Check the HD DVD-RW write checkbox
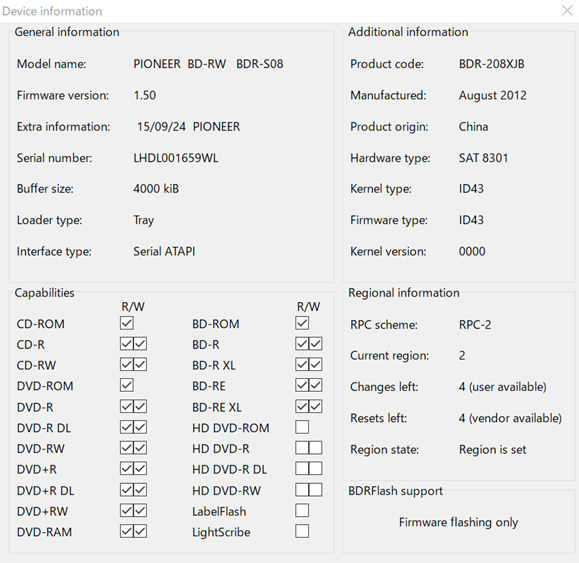 315,490
